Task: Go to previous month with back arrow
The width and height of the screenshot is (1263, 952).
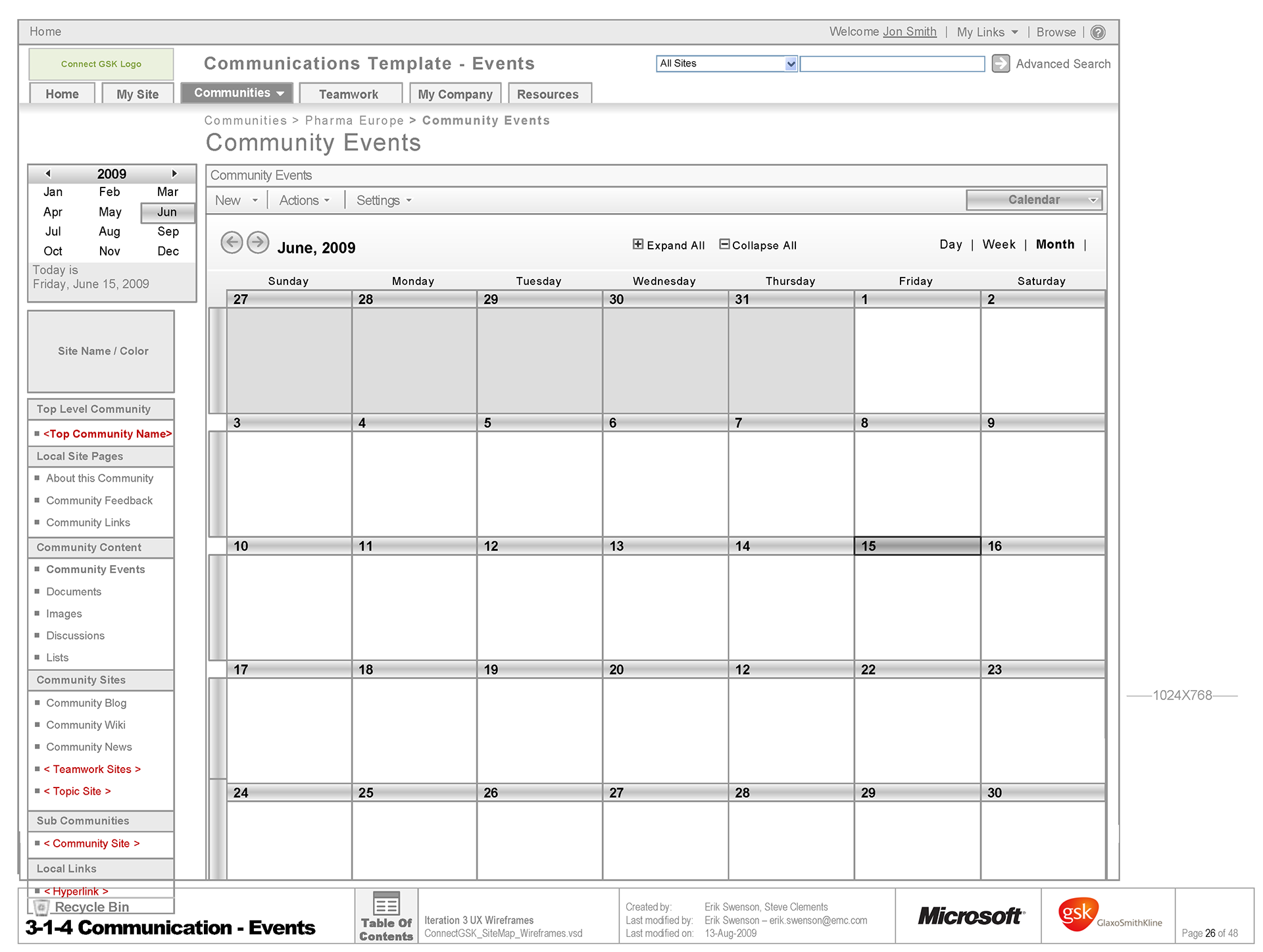Action: tap(232, 243)
